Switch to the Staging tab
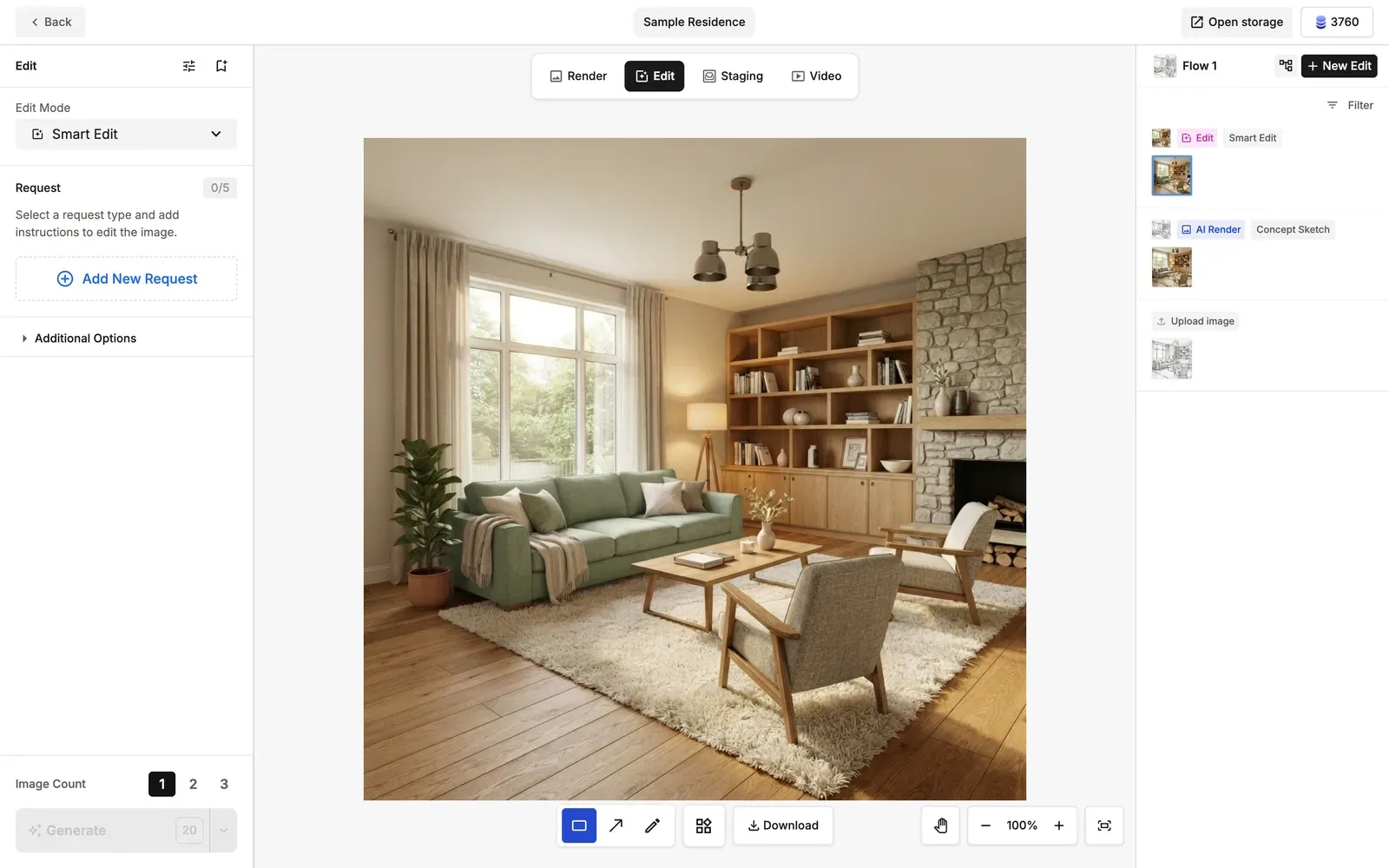This screenshot has height=868, width=1389. (733, 76)
